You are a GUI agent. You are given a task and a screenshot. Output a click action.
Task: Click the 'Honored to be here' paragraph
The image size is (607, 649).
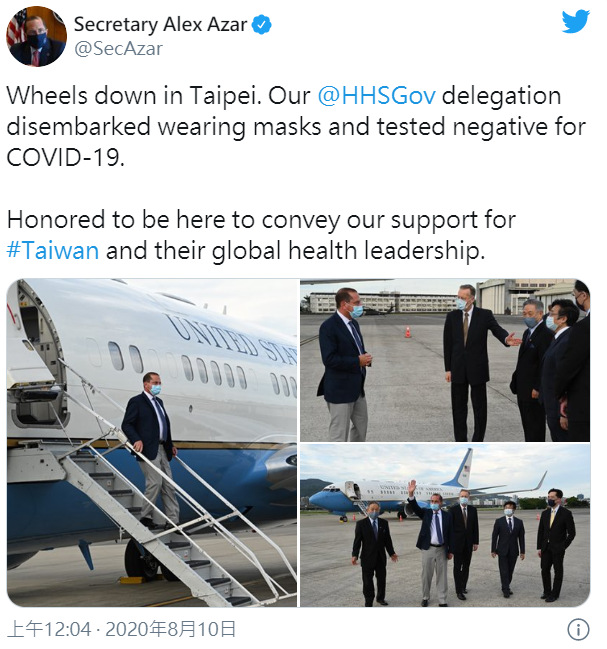coord(262,235)
